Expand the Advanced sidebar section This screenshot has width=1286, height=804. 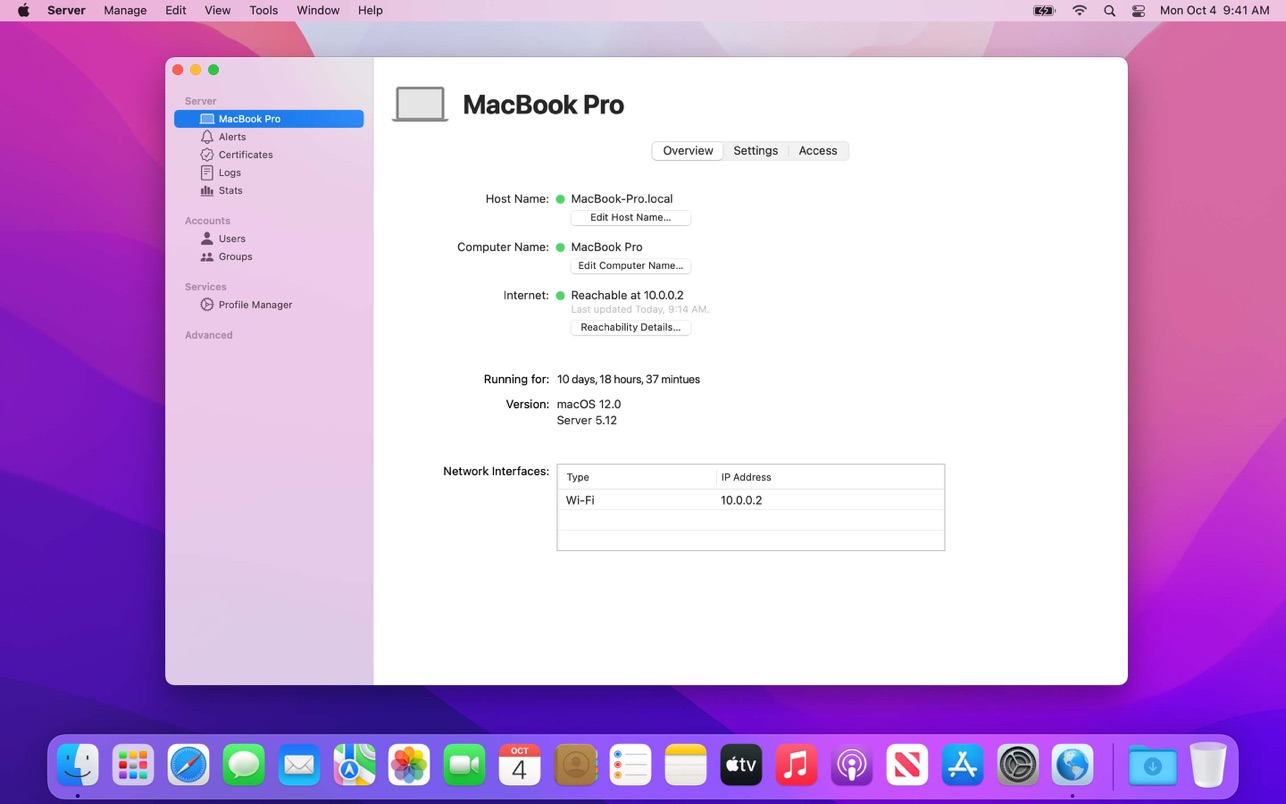click(209, 335)
